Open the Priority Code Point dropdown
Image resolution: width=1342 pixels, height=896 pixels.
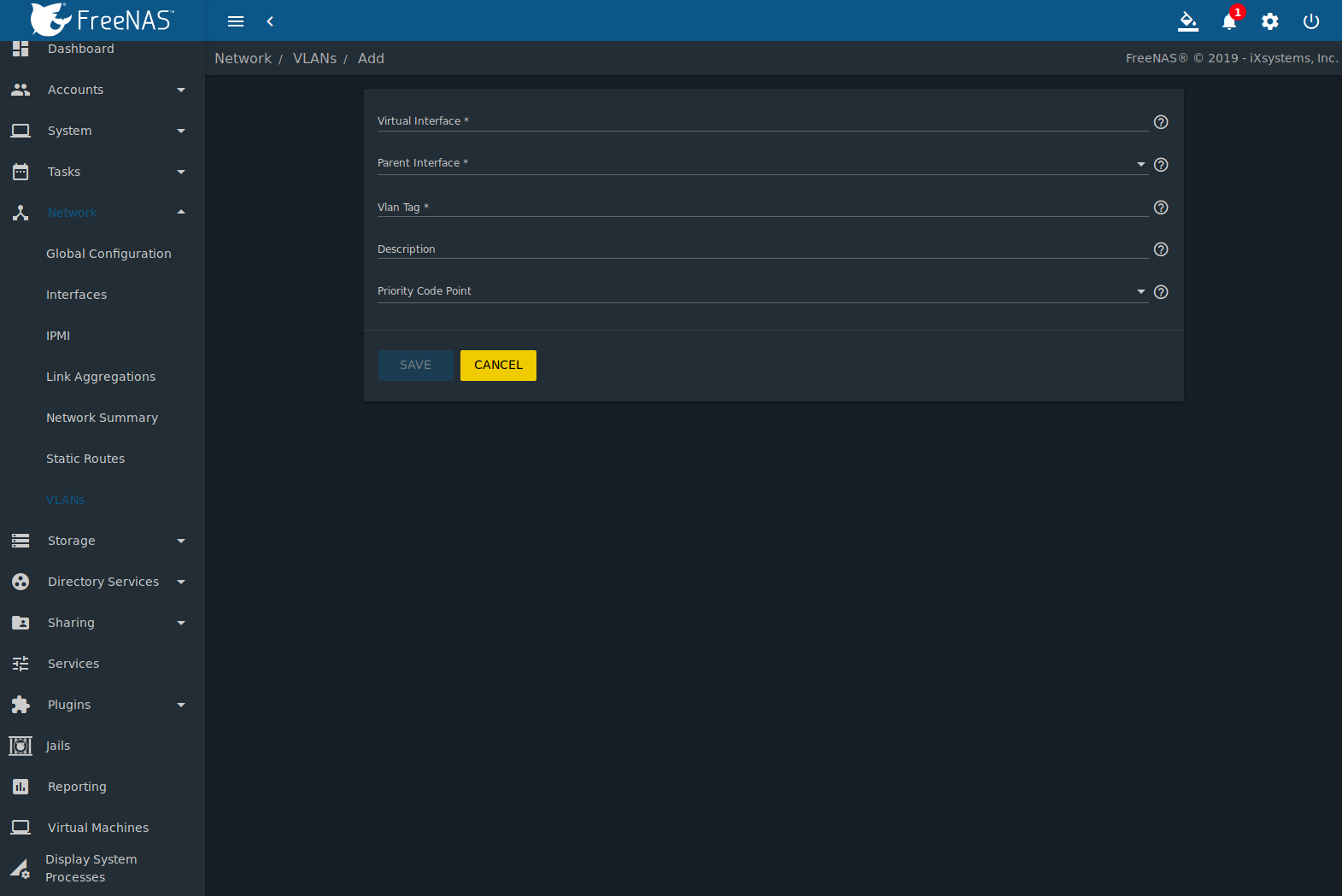[x=763, y=291]
